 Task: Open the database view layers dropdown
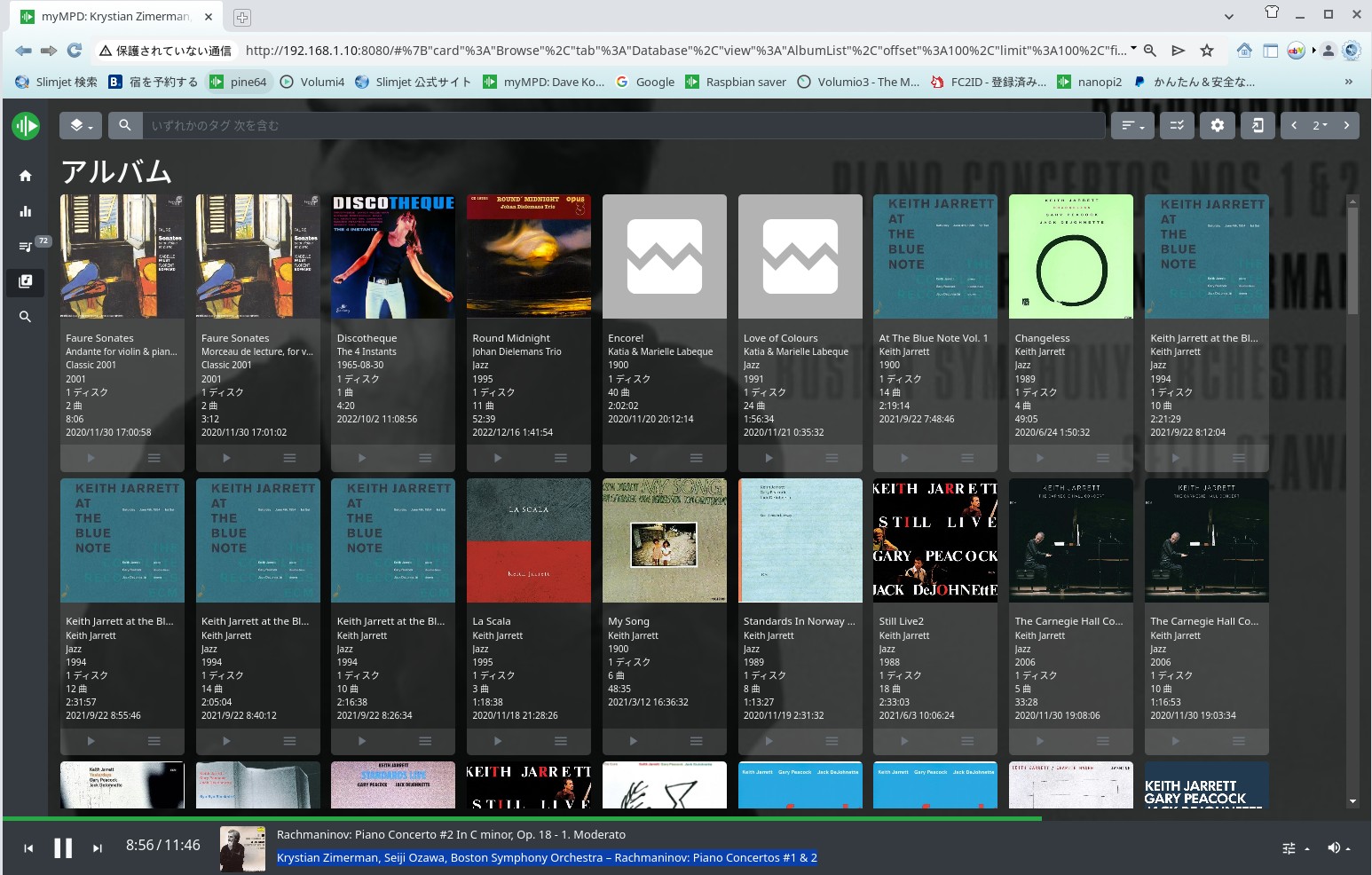81,125
